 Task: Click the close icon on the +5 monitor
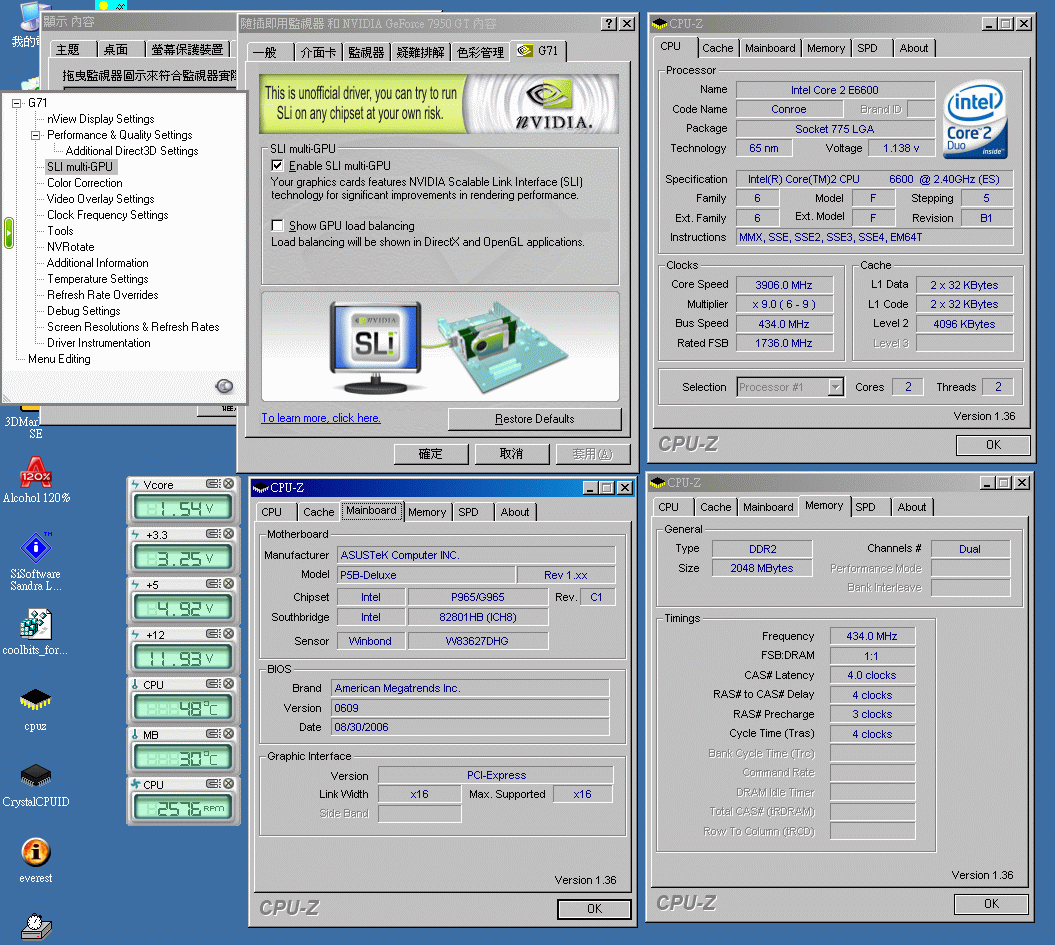click(229, 584)
